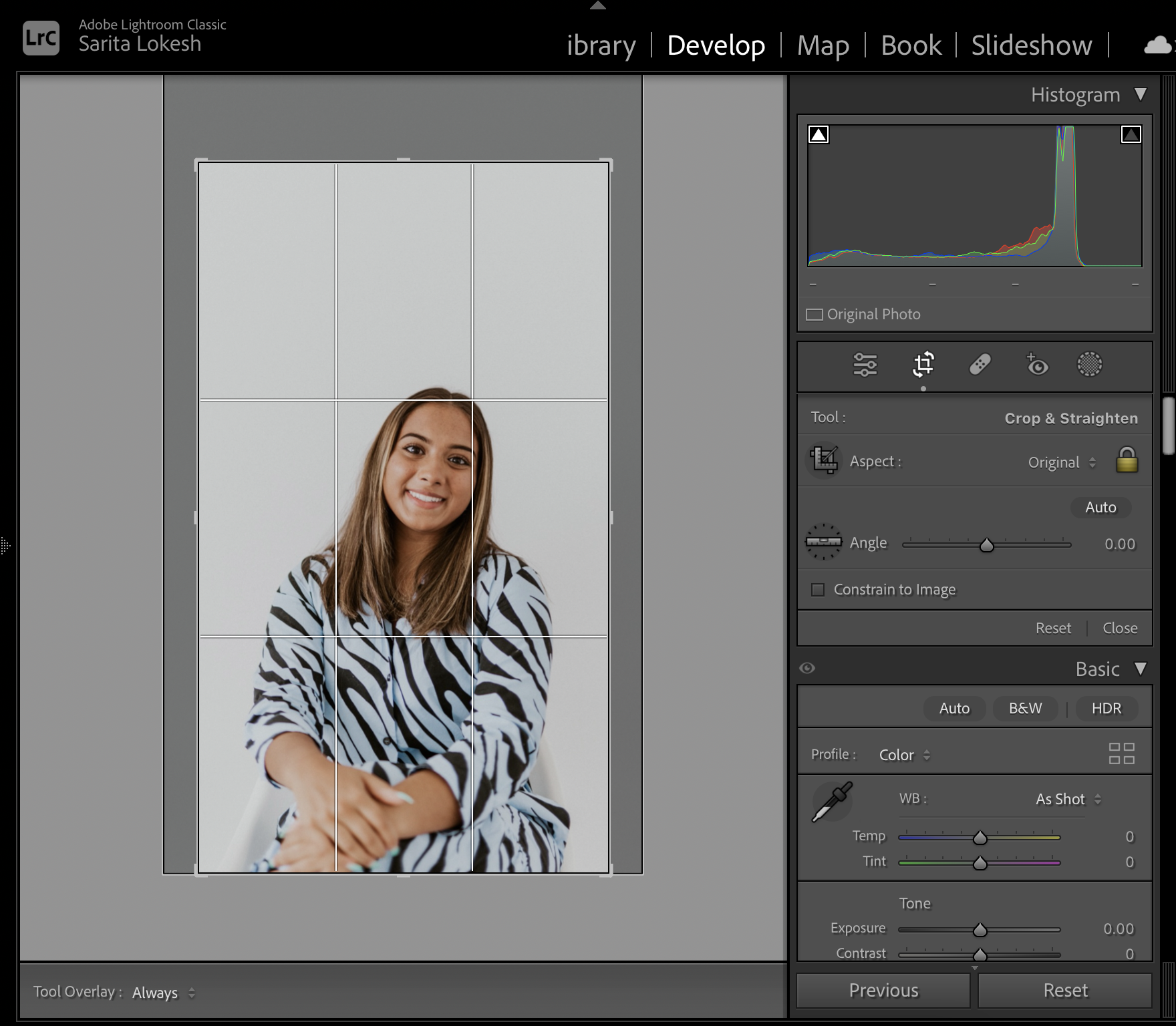Open the profile browser grid icon
This screenshot has height=1026, width=1176.
[x=1121, y=753]
